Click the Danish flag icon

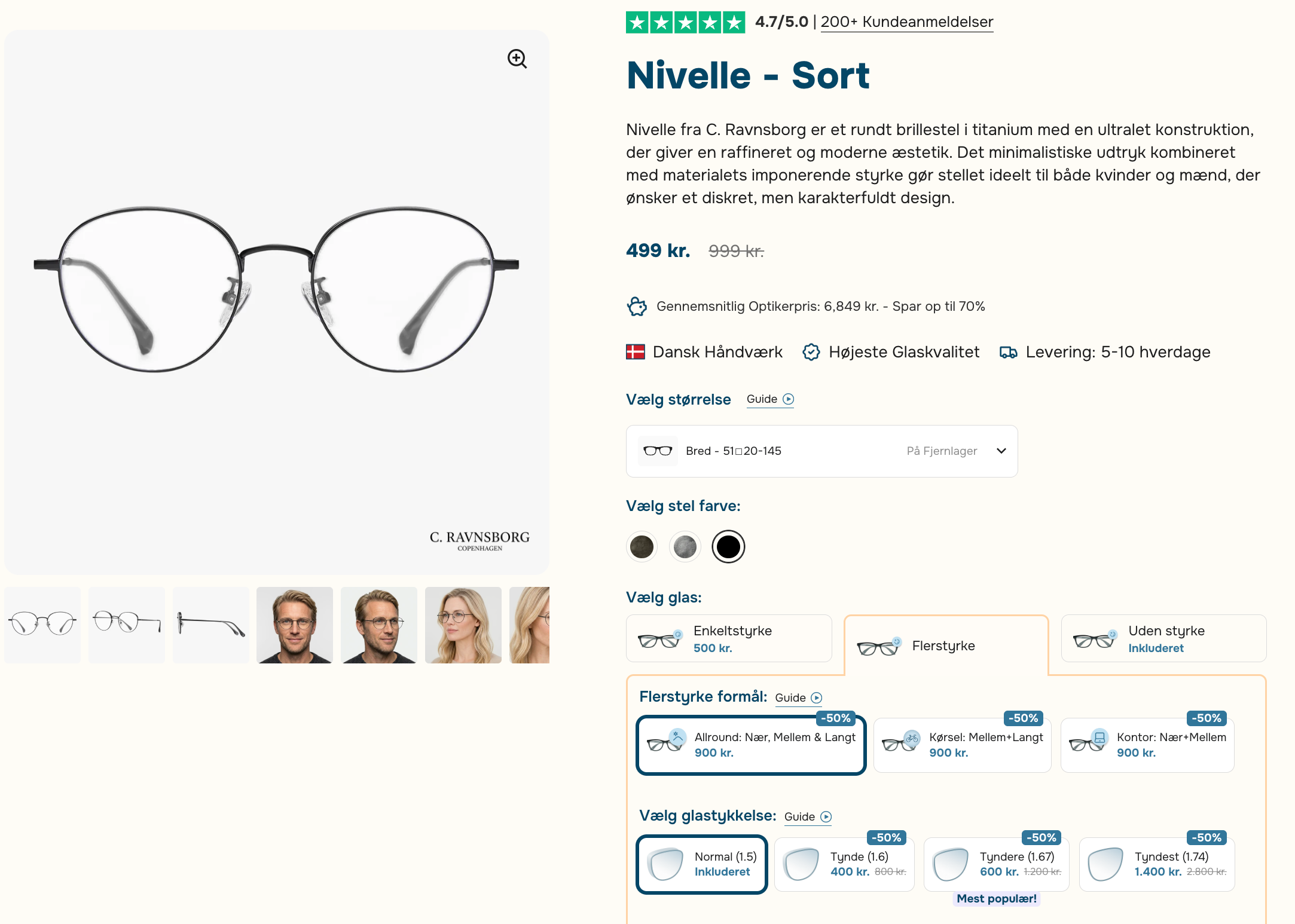click(x=635, y=352)
